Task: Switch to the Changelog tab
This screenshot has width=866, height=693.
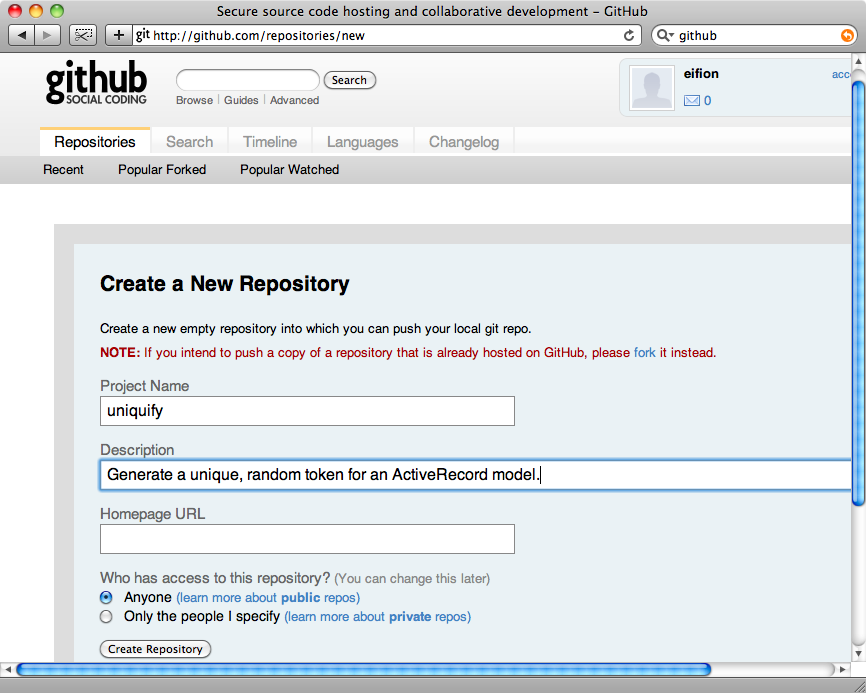Action: point(464,142)
